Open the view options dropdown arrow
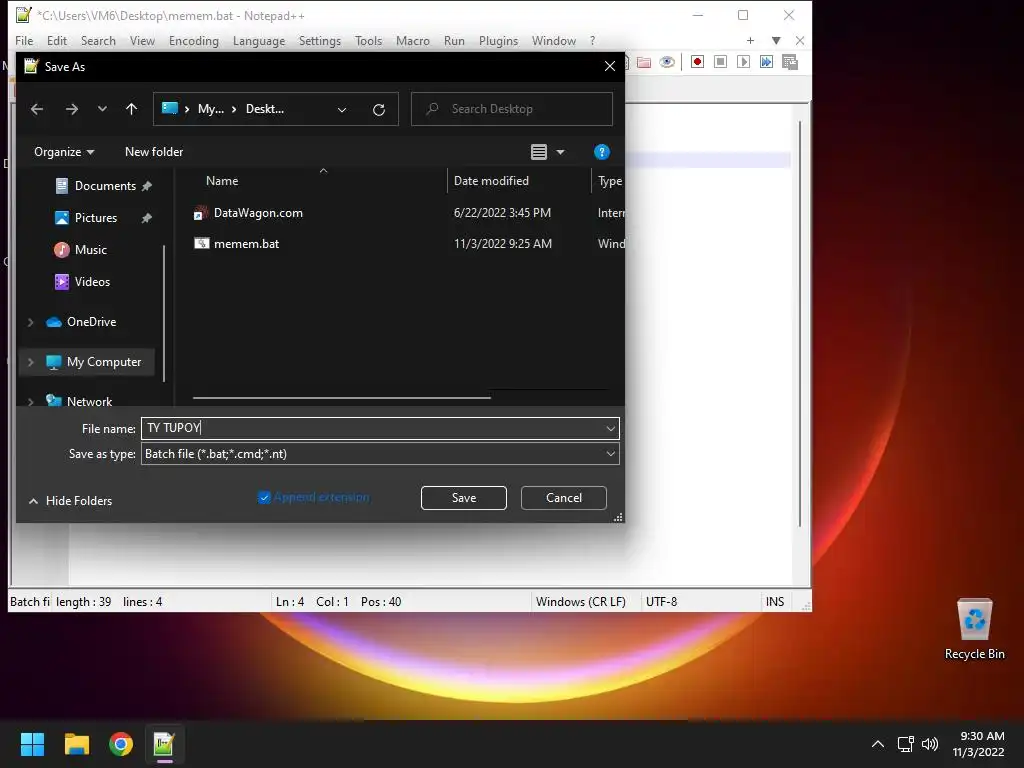The image size is (1024, 768). (560, 152)
